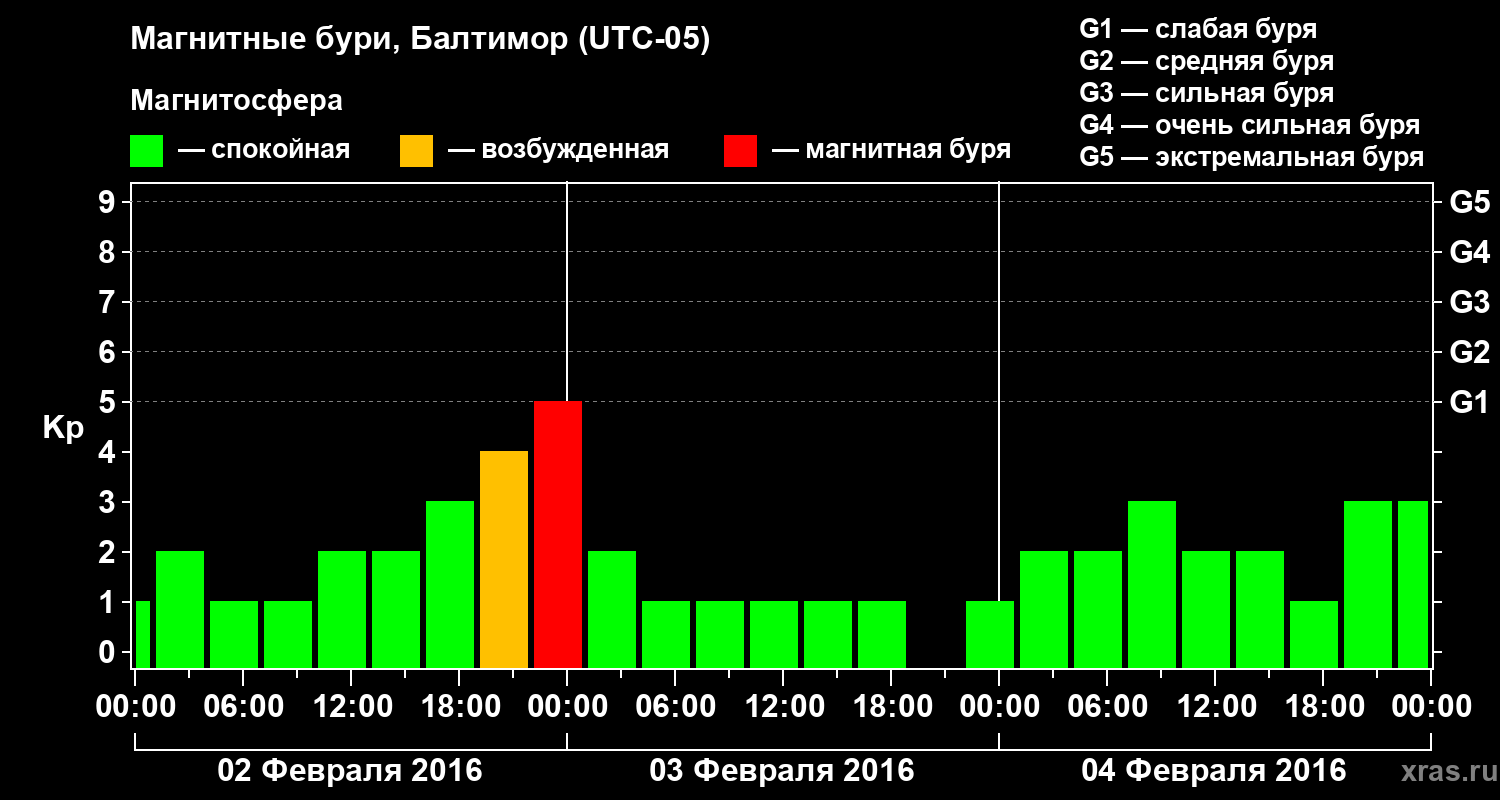This screenshot has width=1500, height=800.
Task: Click the 'G1' right axis label
Action: 1468,402
